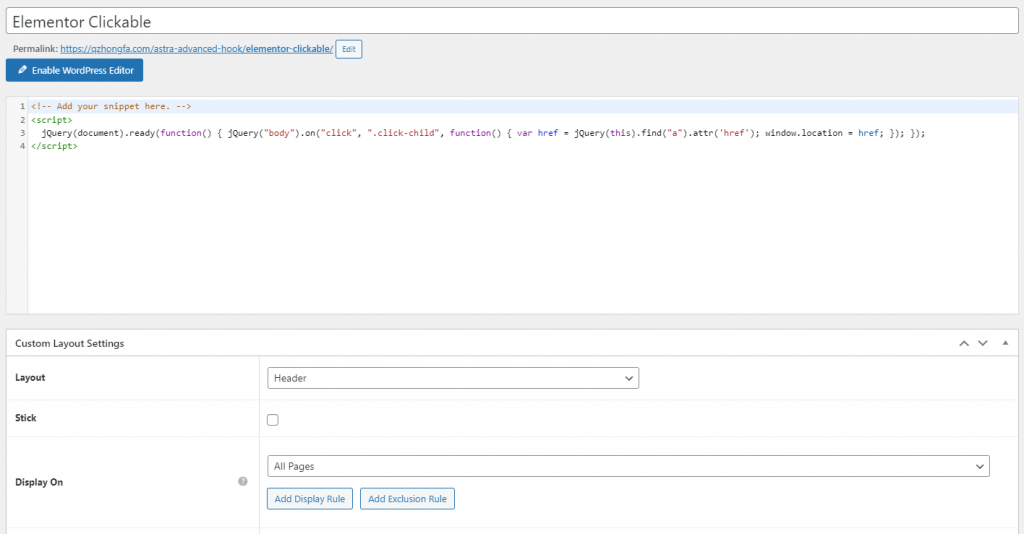This screenshot has width=1024, height=534.
Task: Click the Display On label
Action: pyautogui.click(x=39, y=482)
